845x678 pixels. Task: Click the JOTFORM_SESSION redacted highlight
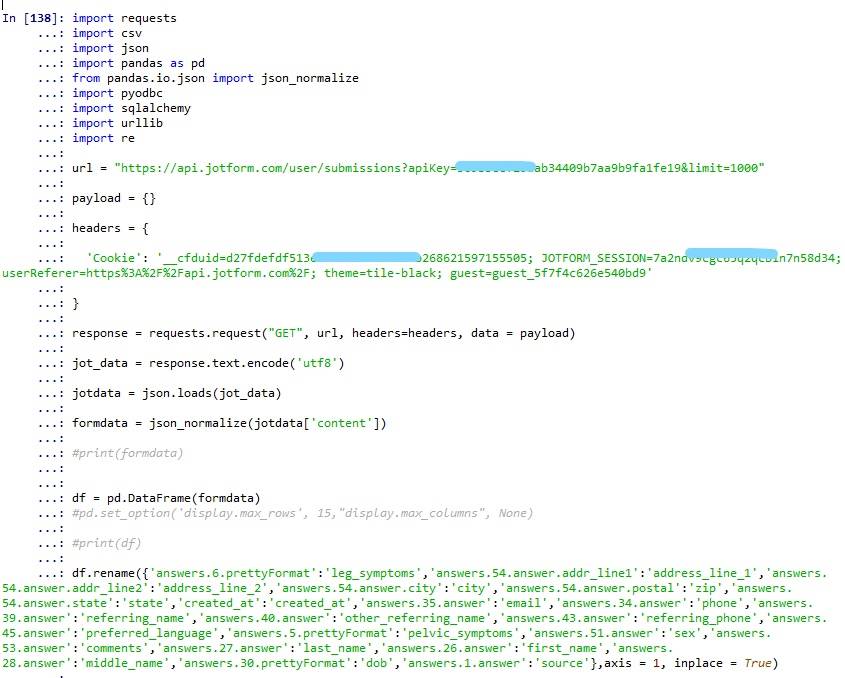tap(730, 258)
